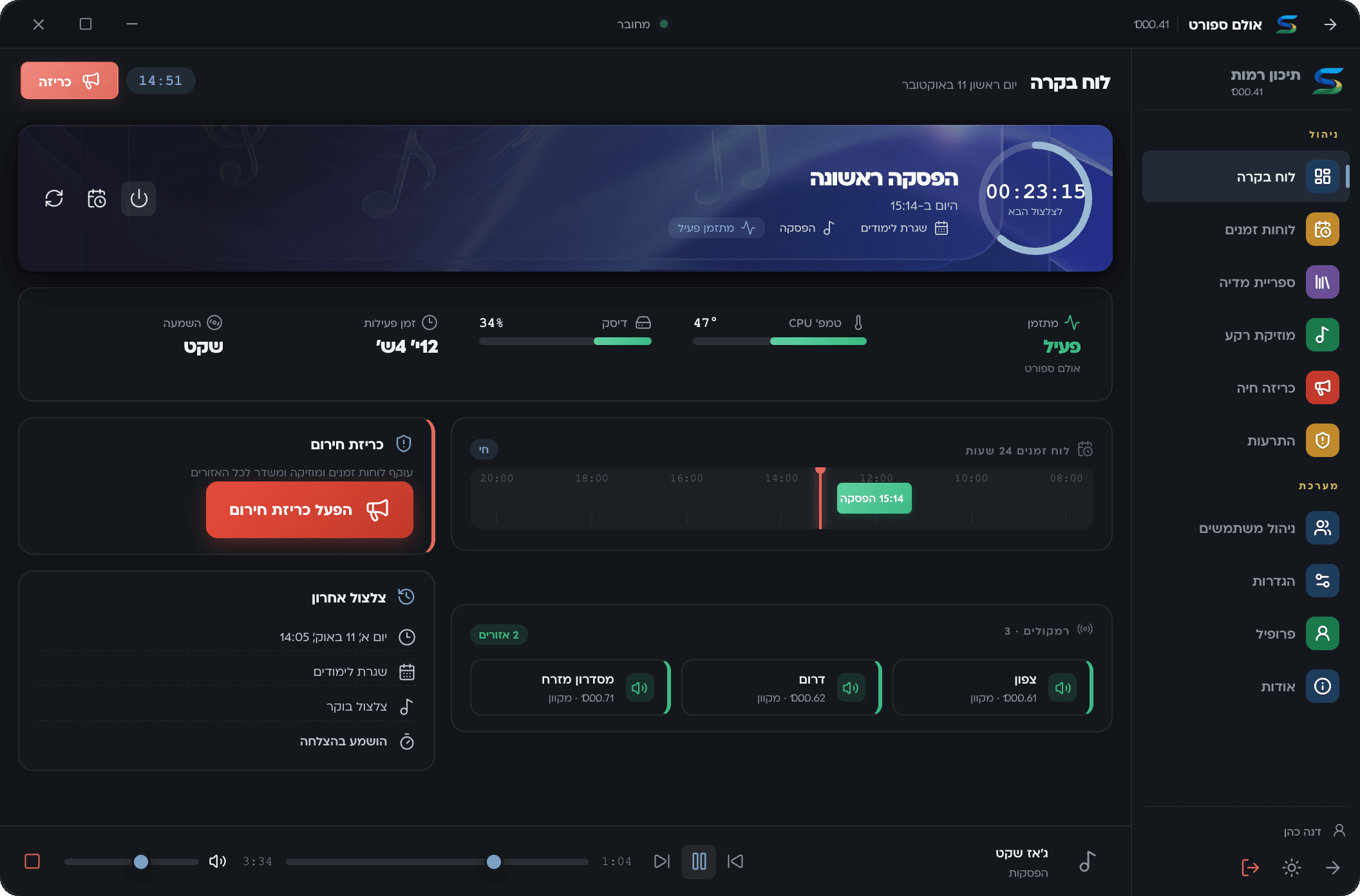Click the 2 אזורים zones badge
The image size is (1360, 896).
pos(499,635)
